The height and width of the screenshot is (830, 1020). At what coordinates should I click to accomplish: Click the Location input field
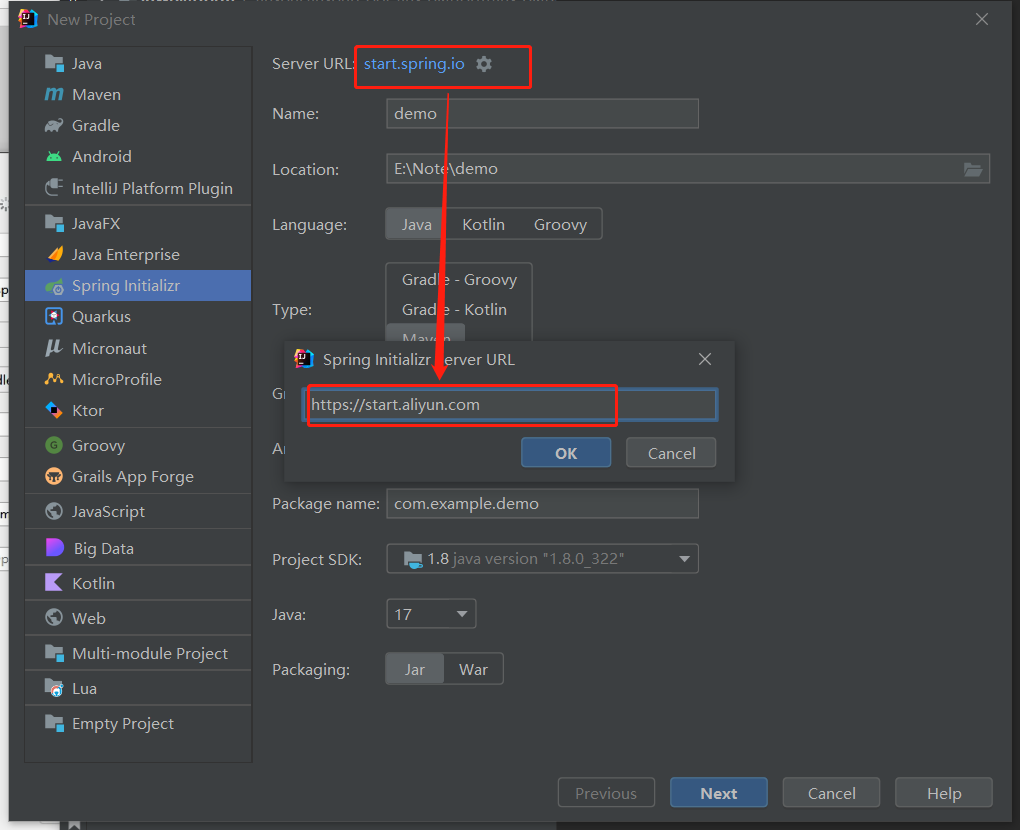(x=688, y=169)
